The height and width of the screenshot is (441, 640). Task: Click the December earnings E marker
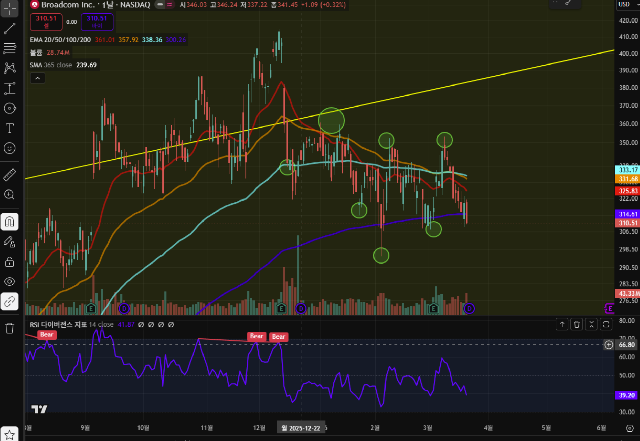pyautogui.click(x=281, y=308)
